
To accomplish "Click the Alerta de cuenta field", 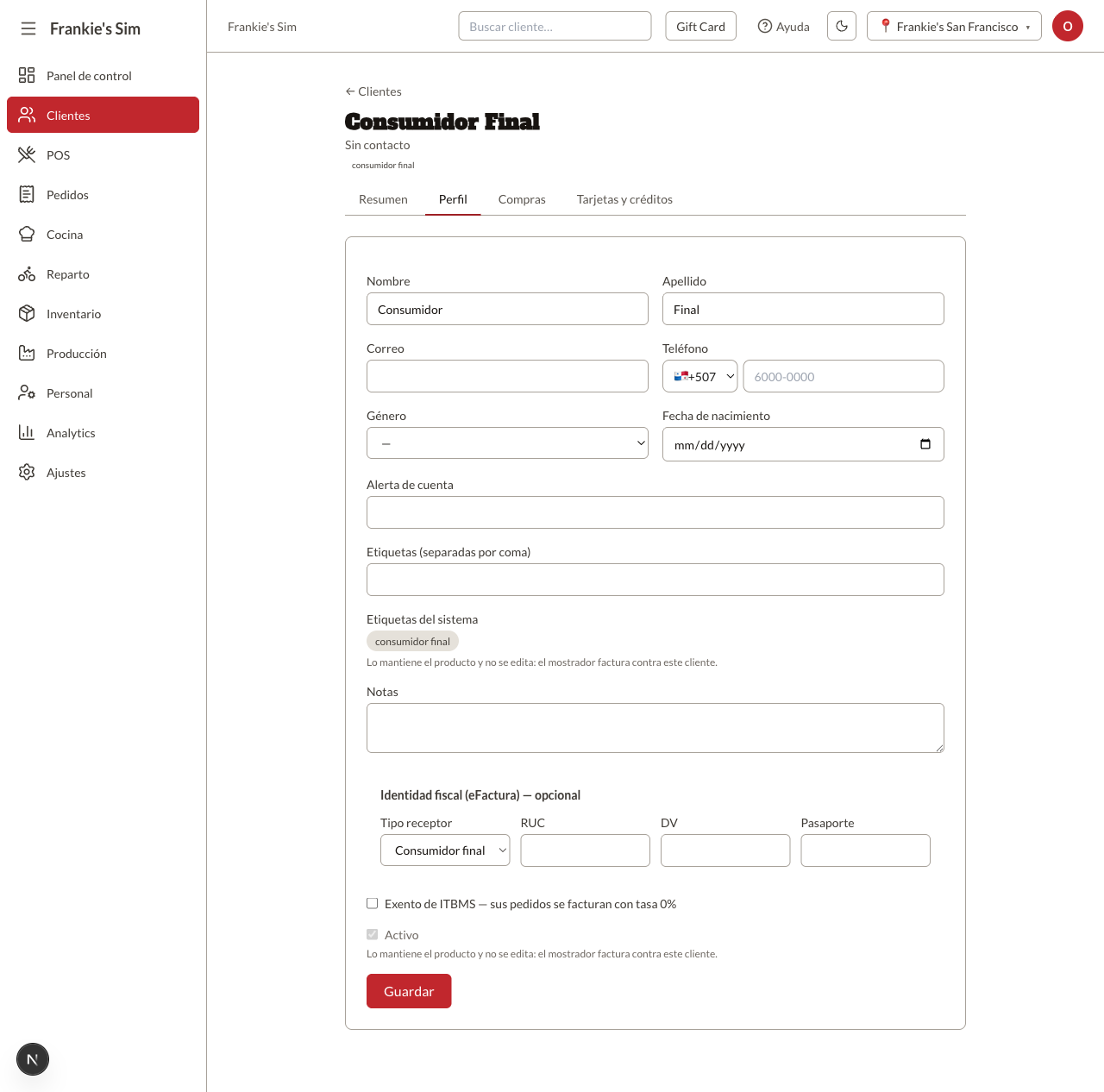I will coord(655,512).
